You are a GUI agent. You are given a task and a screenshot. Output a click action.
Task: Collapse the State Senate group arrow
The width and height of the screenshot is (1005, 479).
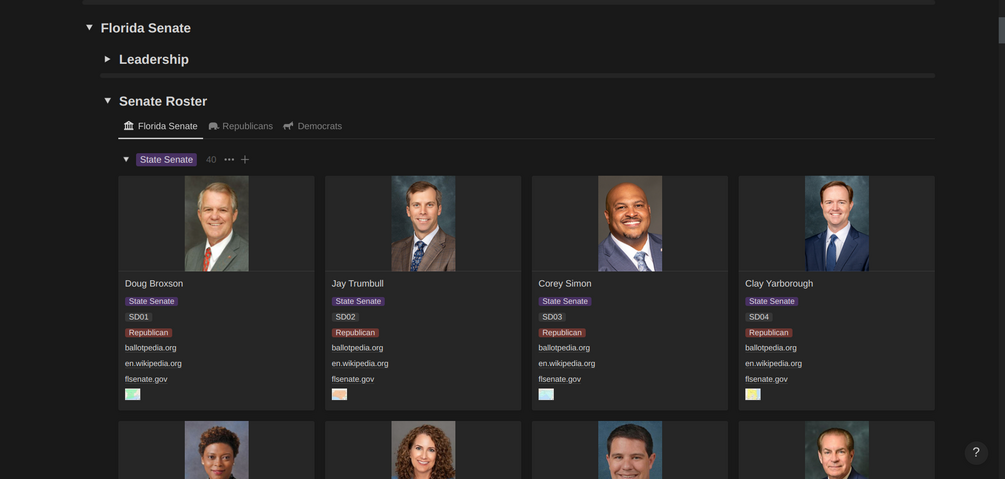pos(126,159)
